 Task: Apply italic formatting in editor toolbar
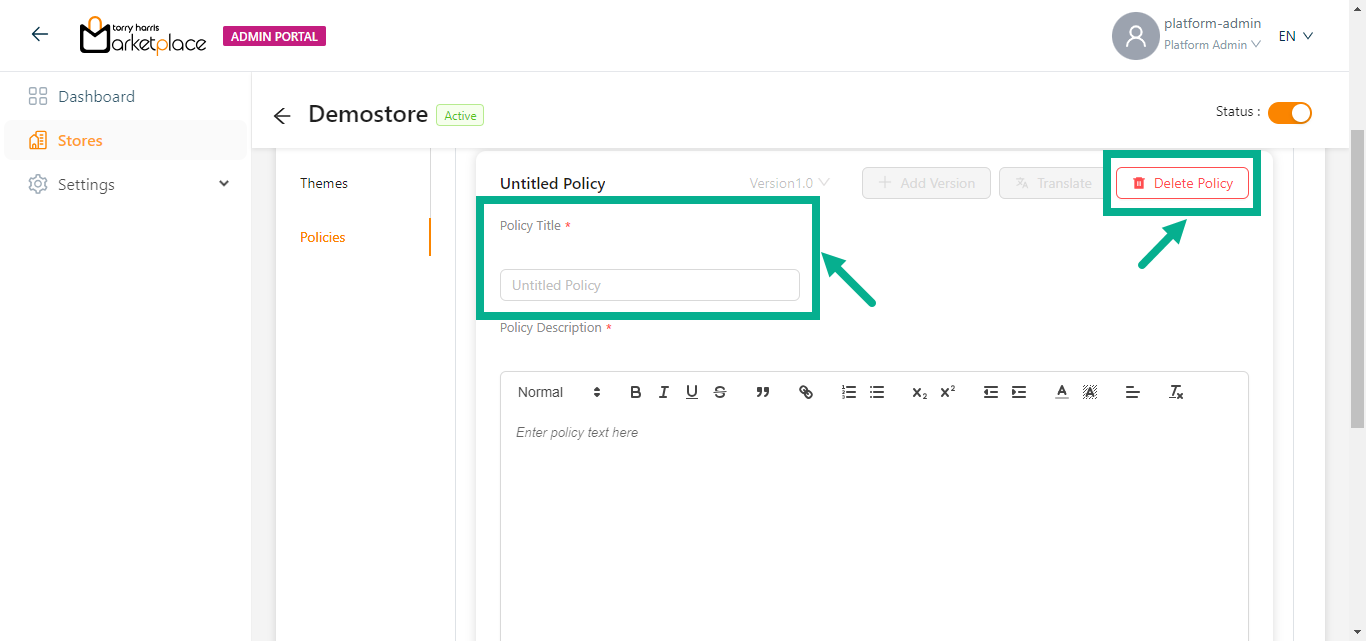coord(663,392)
